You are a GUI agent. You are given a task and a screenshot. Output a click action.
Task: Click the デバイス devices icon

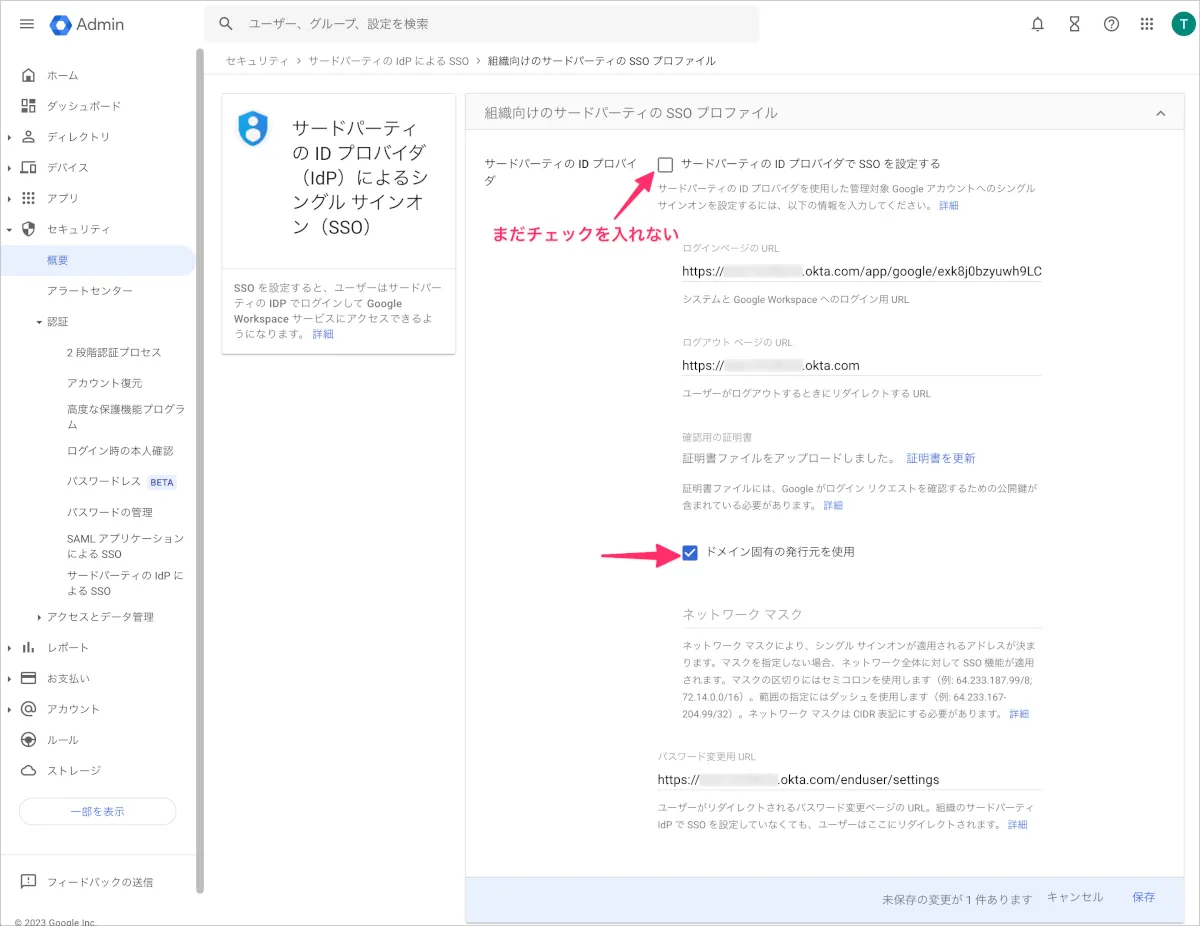[x=28, y=168]
